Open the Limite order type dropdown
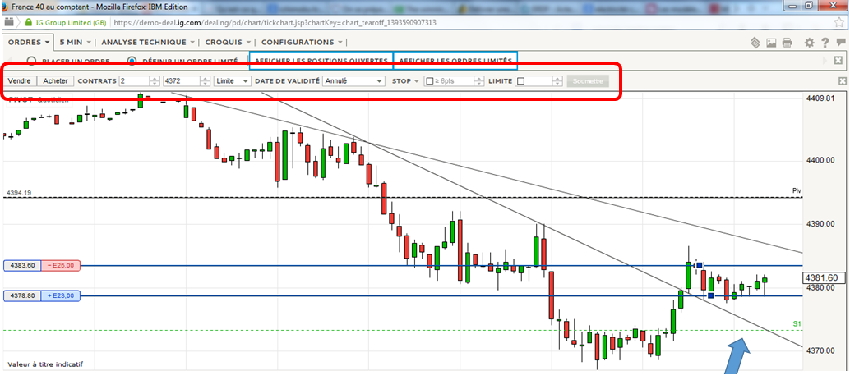The height and width of the screenshot is (374, 849). pyautogui.click(x=233, y=81)
